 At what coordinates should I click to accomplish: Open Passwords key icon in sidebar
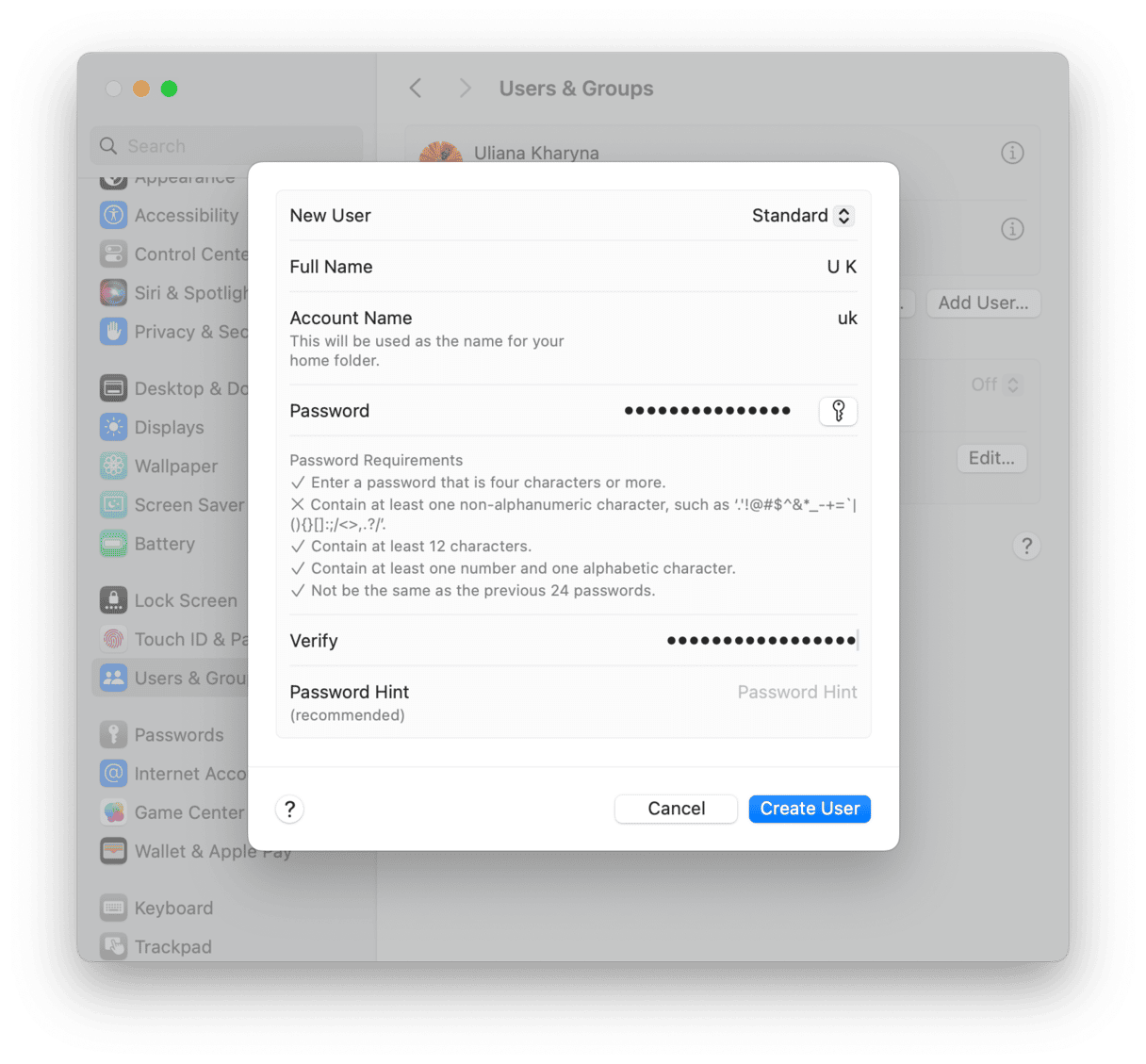[x=113, y=734]
